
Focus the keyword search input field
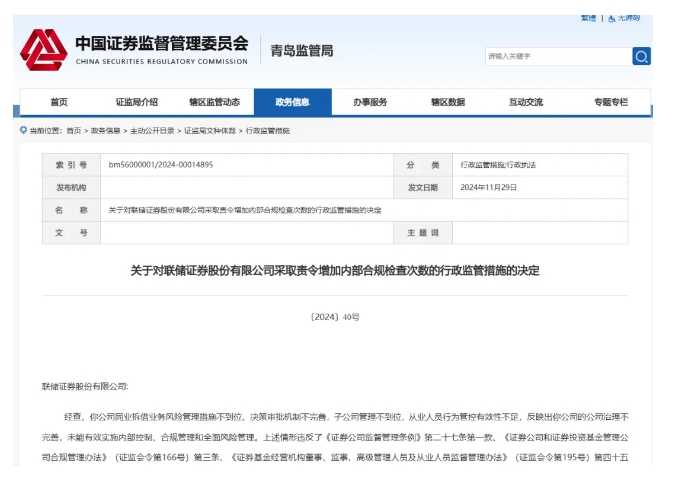pos(558,56)
